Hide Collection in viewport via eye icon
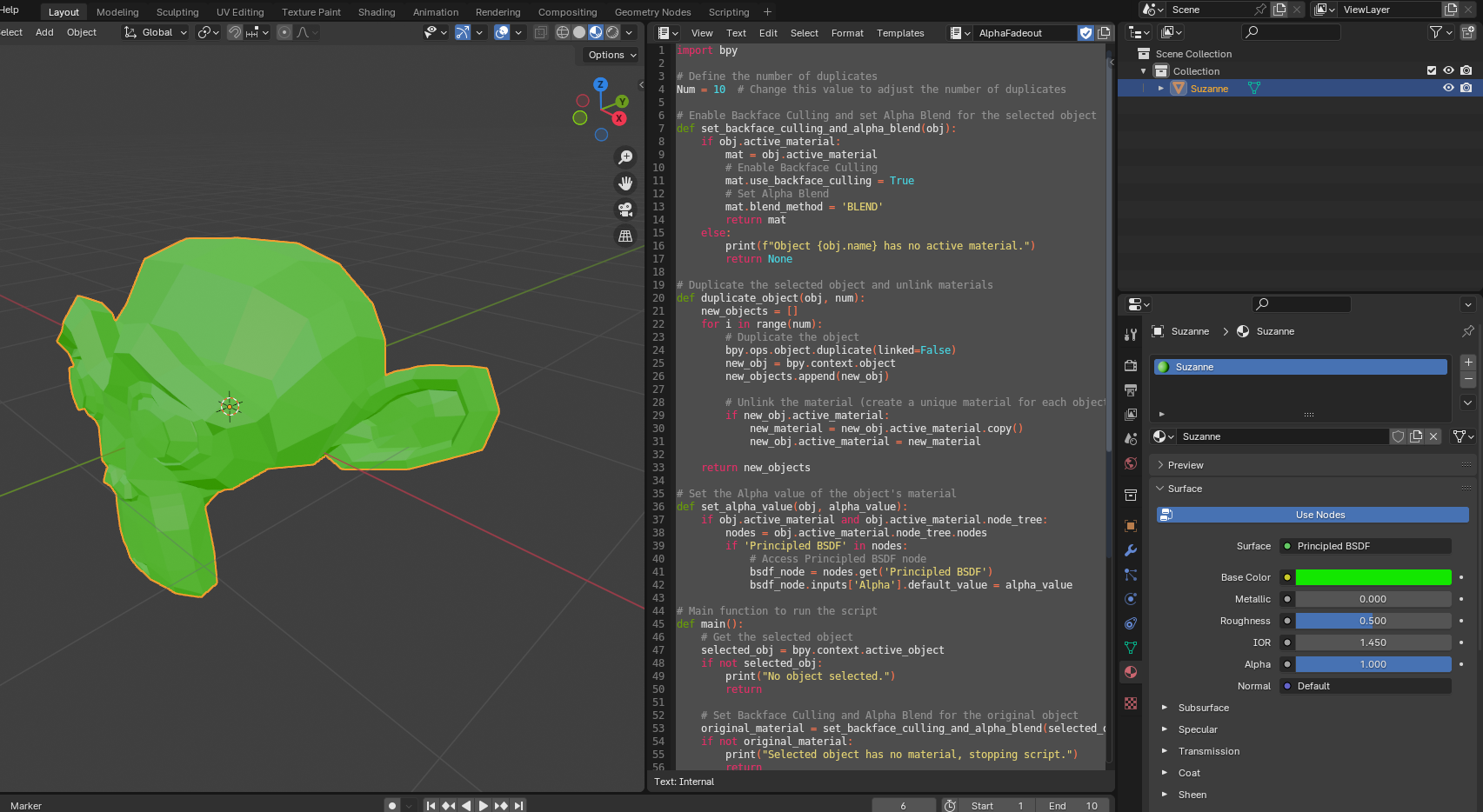 pyautogui.click(x=1448, y=70)
